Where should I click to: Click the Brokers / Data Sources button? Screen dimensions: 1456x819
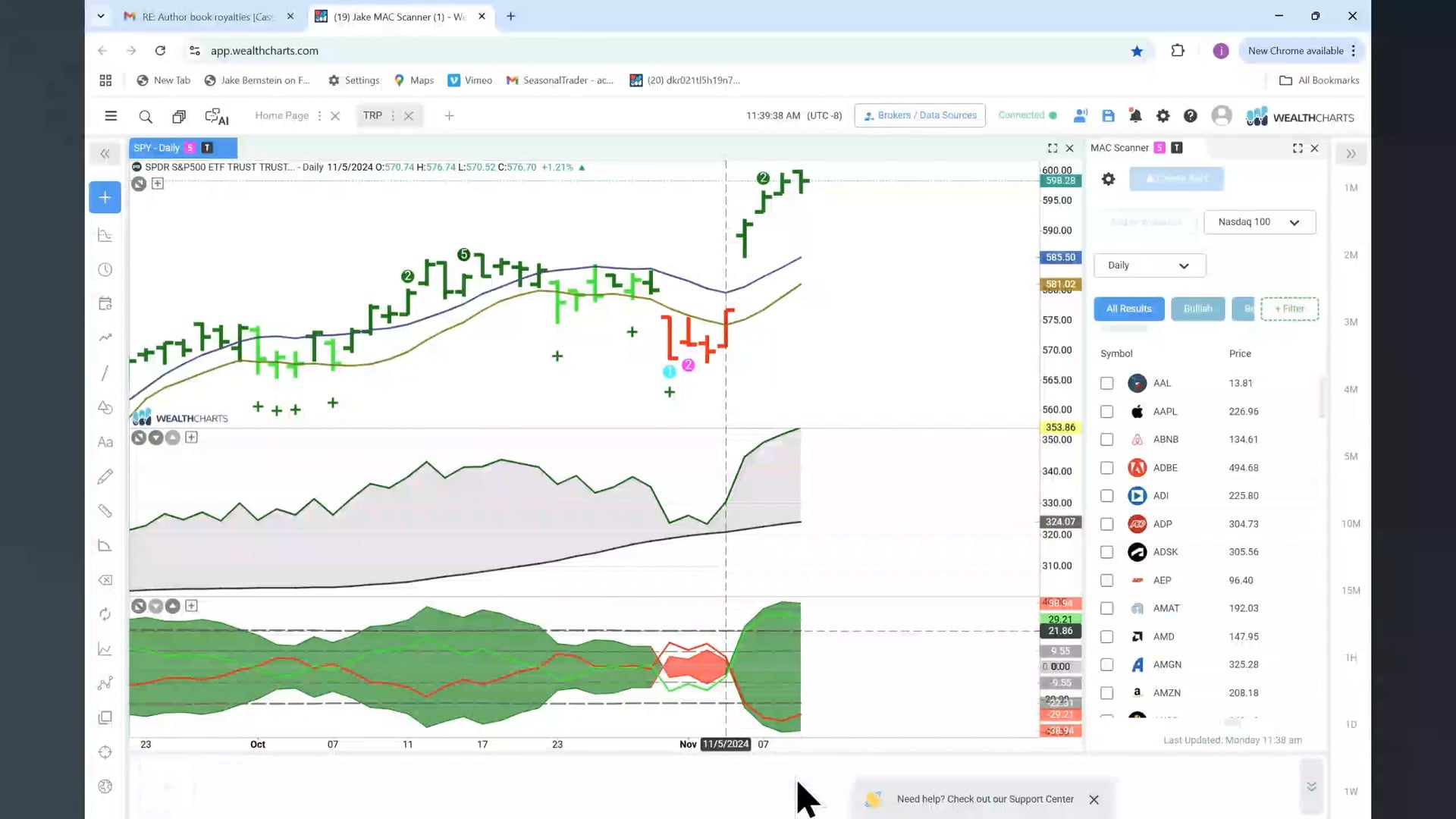tap(919, 115)
